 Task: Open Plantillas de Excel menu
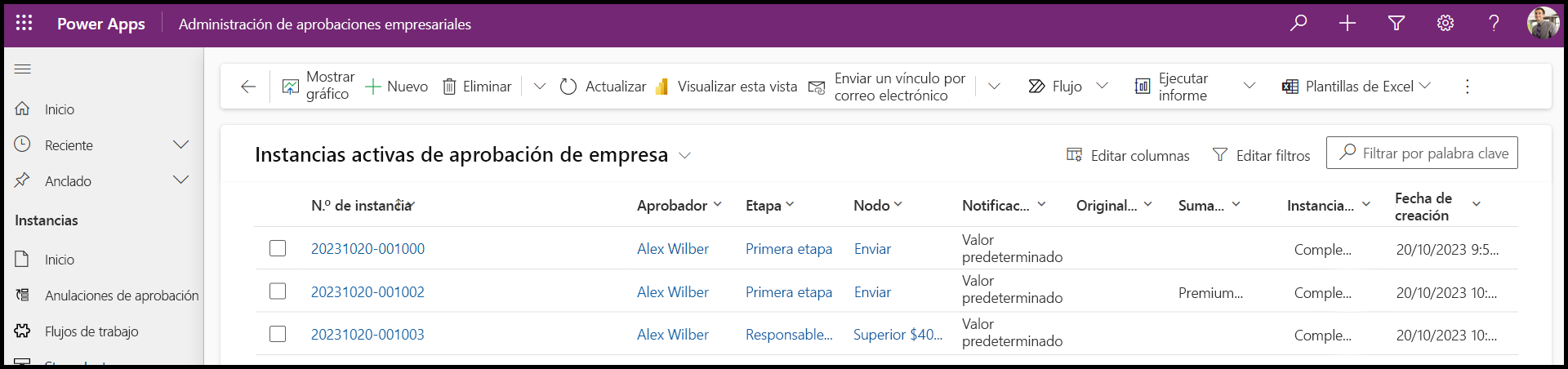click(1356, 87)
